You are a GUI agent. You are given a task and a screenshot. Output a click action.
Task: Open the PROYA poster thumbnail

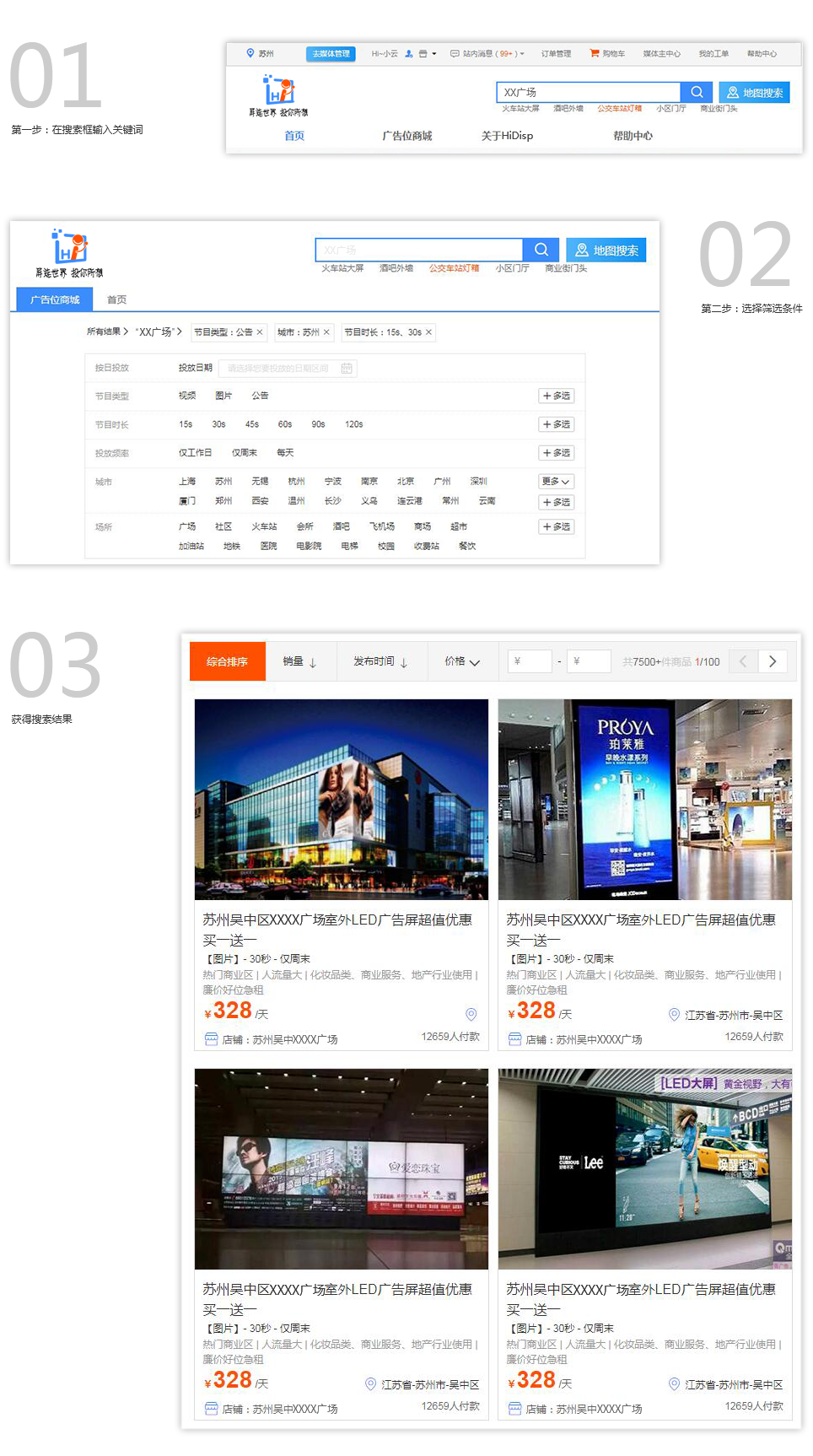pyautogui.click(x=645, y=800)
